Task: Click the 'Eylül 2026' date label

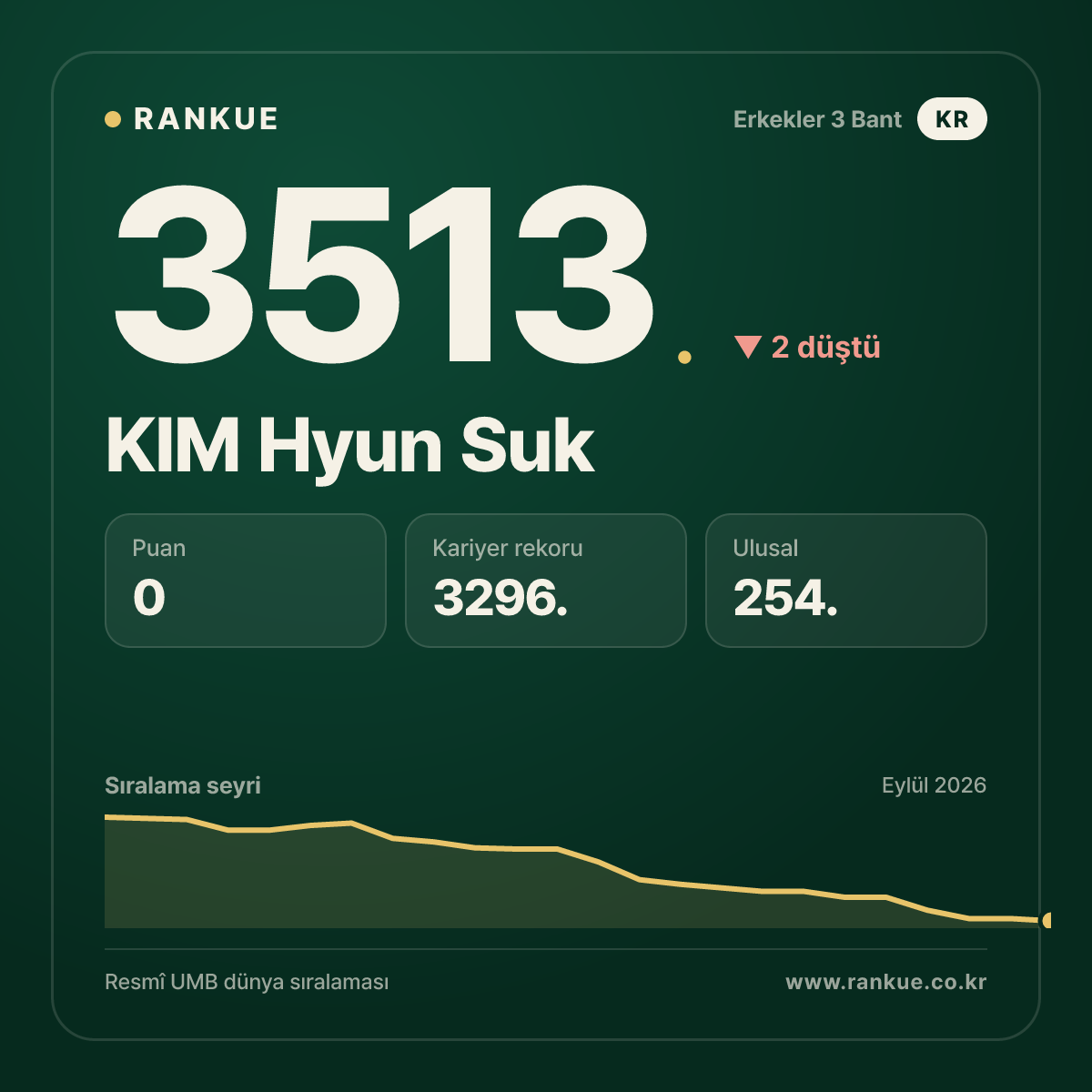Action: (934, 785)
